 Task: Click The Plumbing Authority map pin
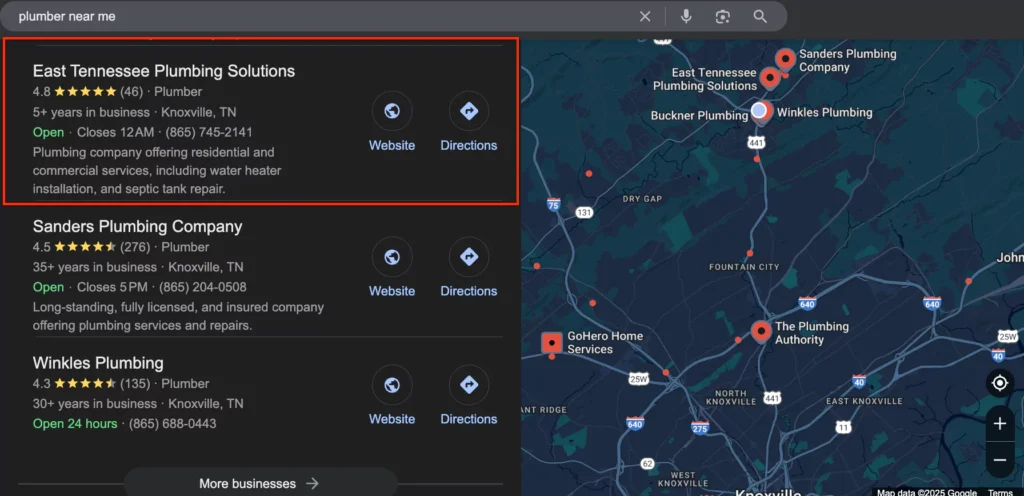tap(761, 330)
